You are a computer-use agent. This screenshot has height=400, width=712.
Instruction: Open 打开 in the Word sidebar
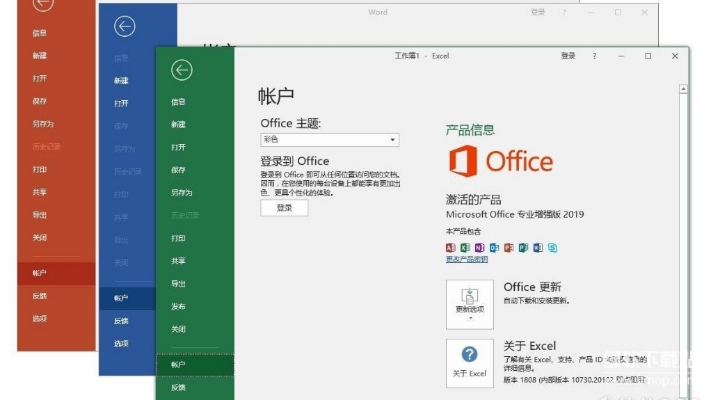click(x=121, y=103)
